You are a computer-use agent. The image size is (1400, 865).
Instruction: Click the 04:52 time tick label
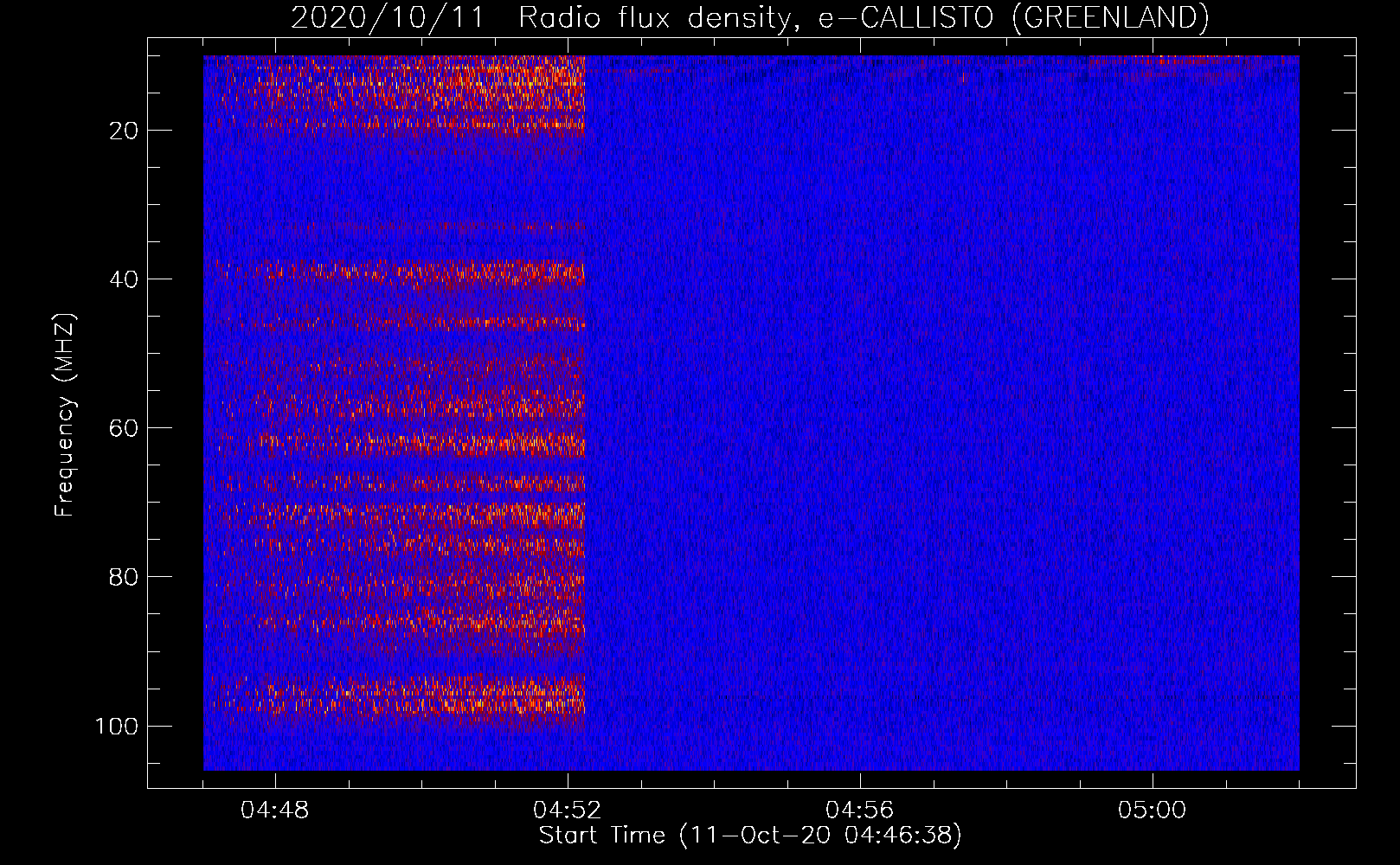click(567, 811)
